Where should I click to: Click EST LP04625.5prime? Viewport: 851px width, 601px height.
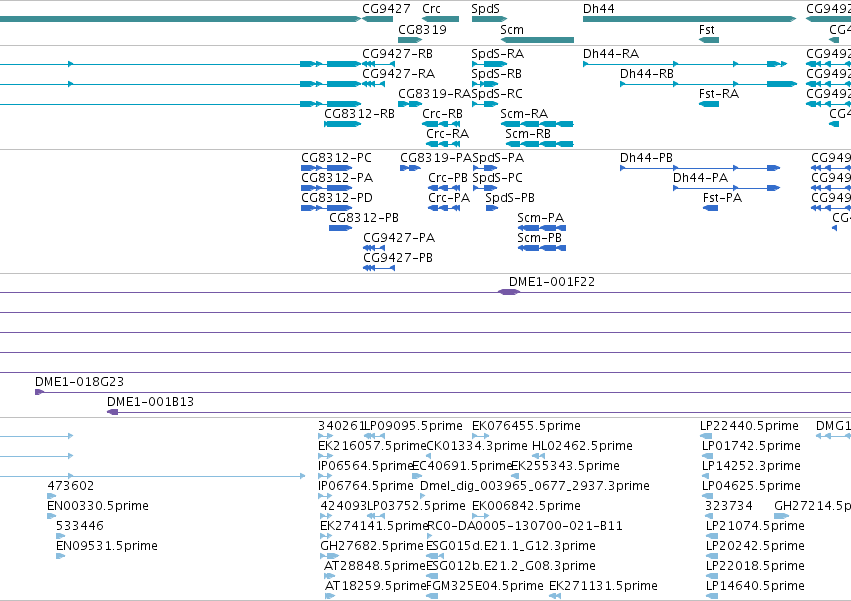707,496
